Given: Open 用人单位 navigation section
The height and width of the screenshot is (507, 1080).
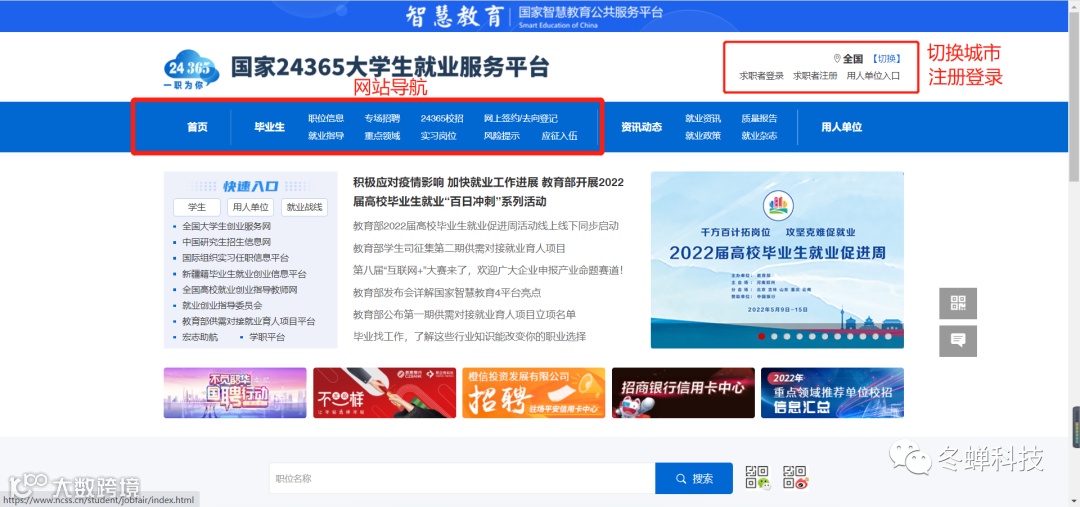Looking at the screenshot, I should (841, 127).
